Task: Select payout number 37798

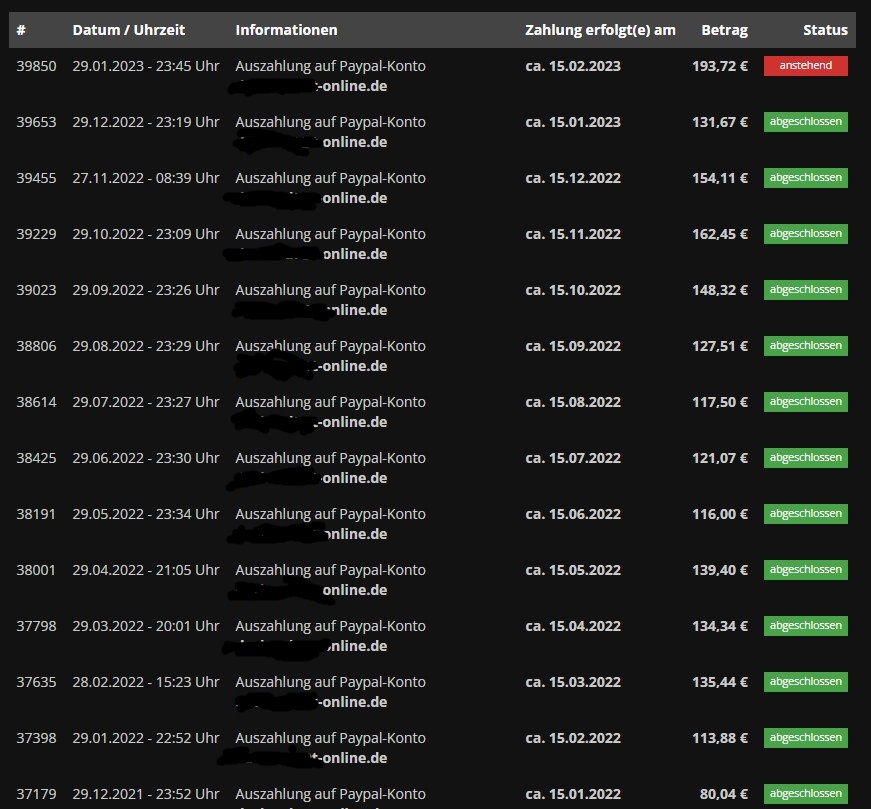Action: pyautogui.click(x=36, y=626)
